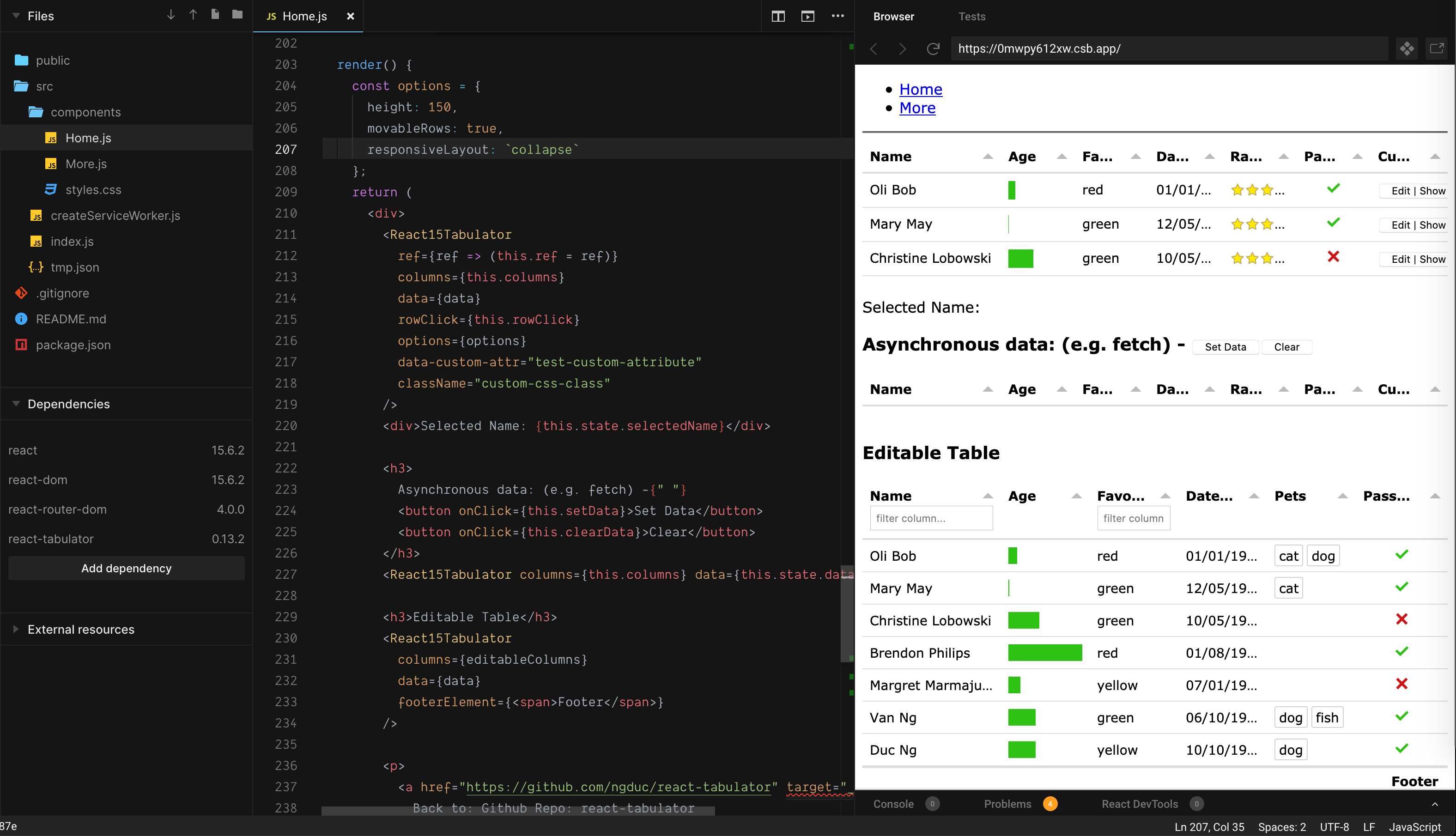Click the new folder icon in Files header
This screenshot has height=836, width=1456.
pos(237,15)
